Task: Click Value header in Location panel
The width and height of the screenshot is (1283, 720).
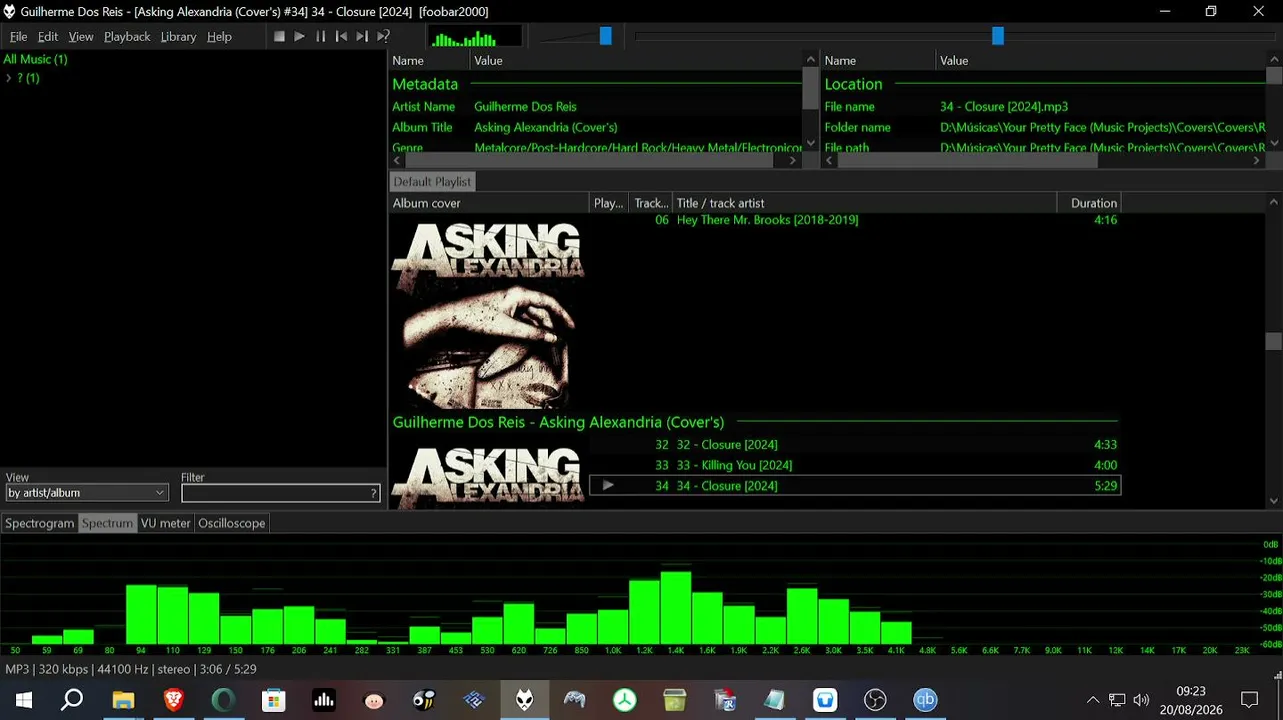Action: (1100, 60)
